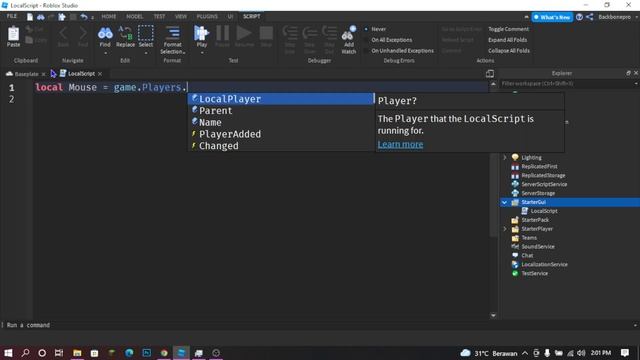The height and width of the screenshot is (360, 640).
Task: Click Toggle Comment action
Action: (508, 29)
